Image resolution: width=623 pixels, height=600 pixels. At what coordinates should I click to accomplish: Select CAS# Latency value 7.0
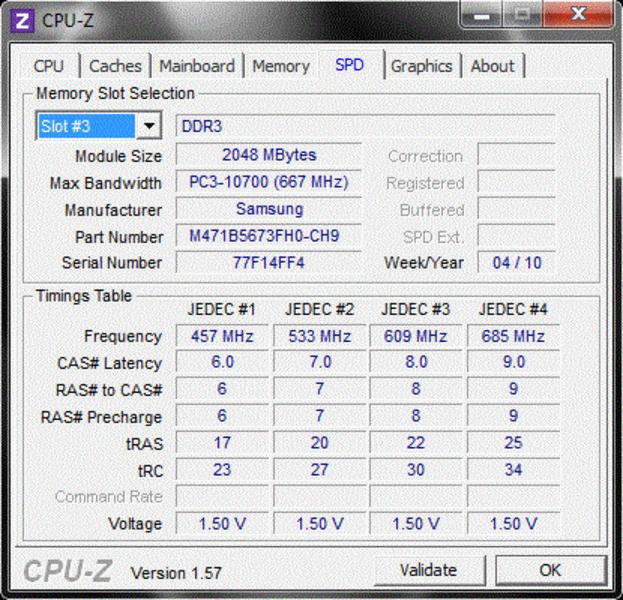(x=320, y=362)
